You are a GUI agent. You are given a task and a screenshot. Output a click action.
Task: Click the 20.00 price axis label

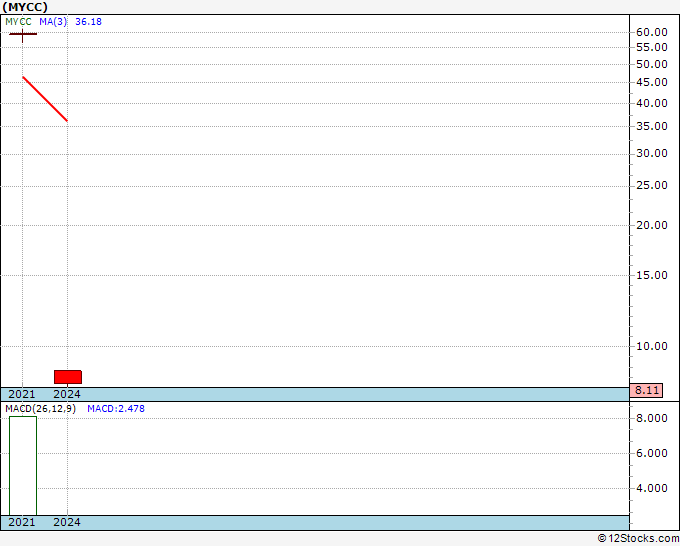point(651,225)
